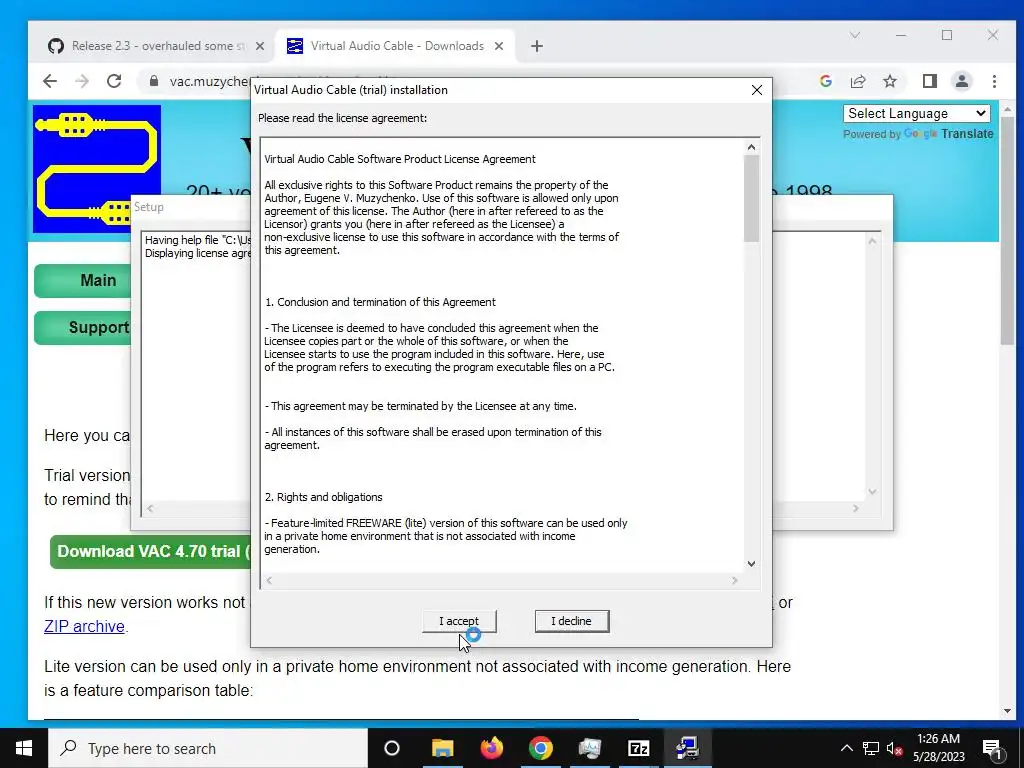
Task: Open the Windows Start menu
Action: click(24, 748)
